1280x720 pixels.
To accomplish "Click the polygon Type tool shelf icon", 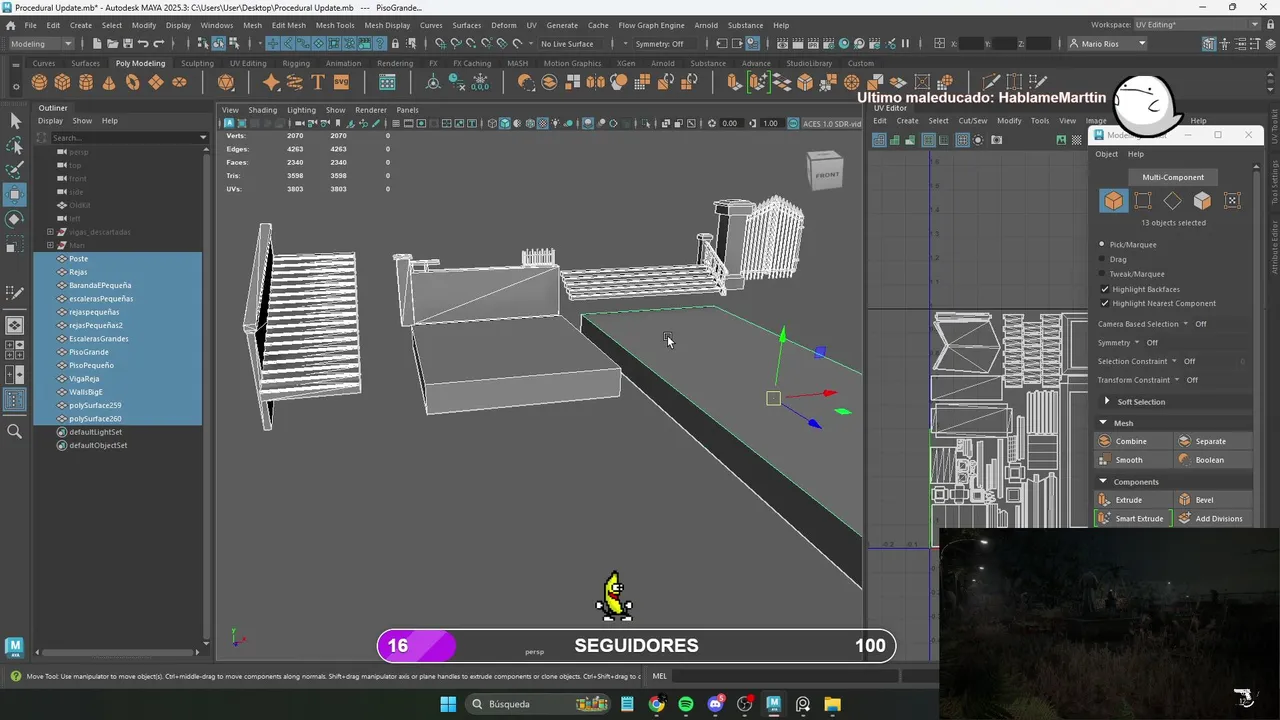I will [x=318, y=82].
